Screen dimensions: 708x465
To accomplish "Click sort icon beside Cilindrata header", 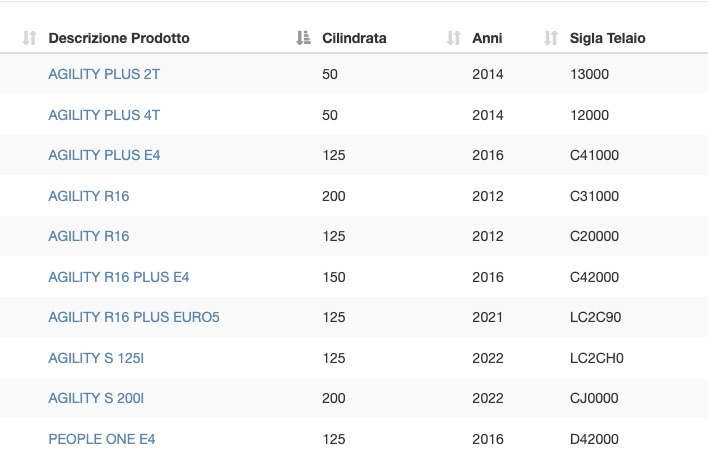I will 303,38.
